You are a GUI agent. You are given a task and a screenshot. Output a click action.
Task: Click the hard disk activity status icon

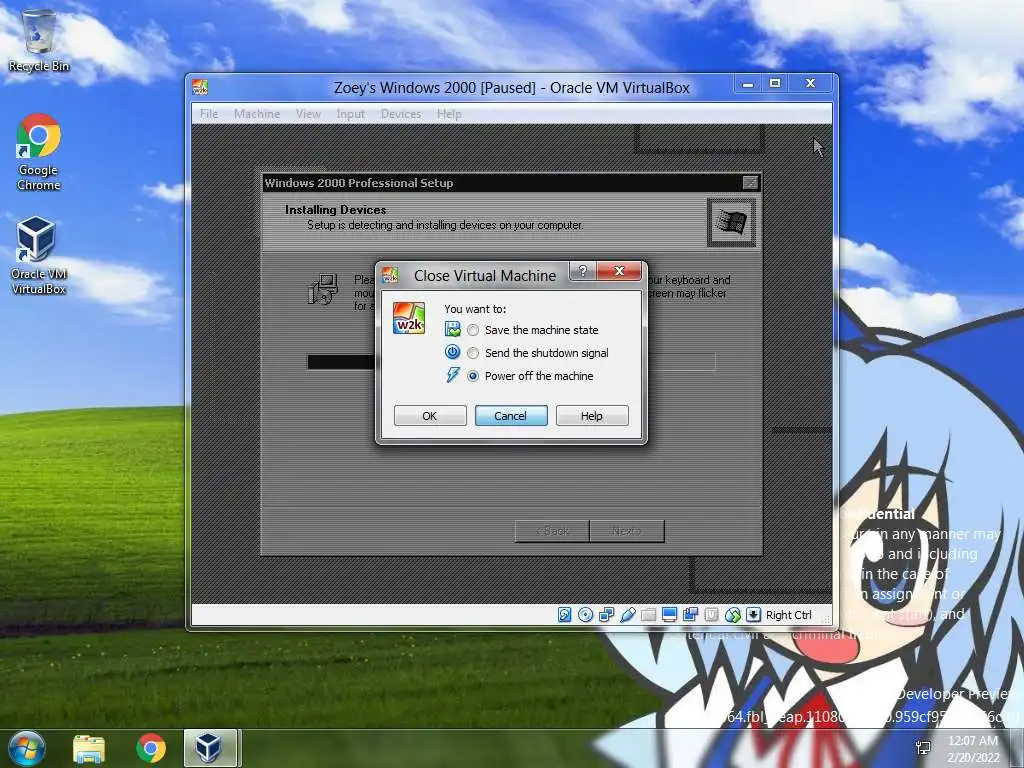click(x=565, y=615)
